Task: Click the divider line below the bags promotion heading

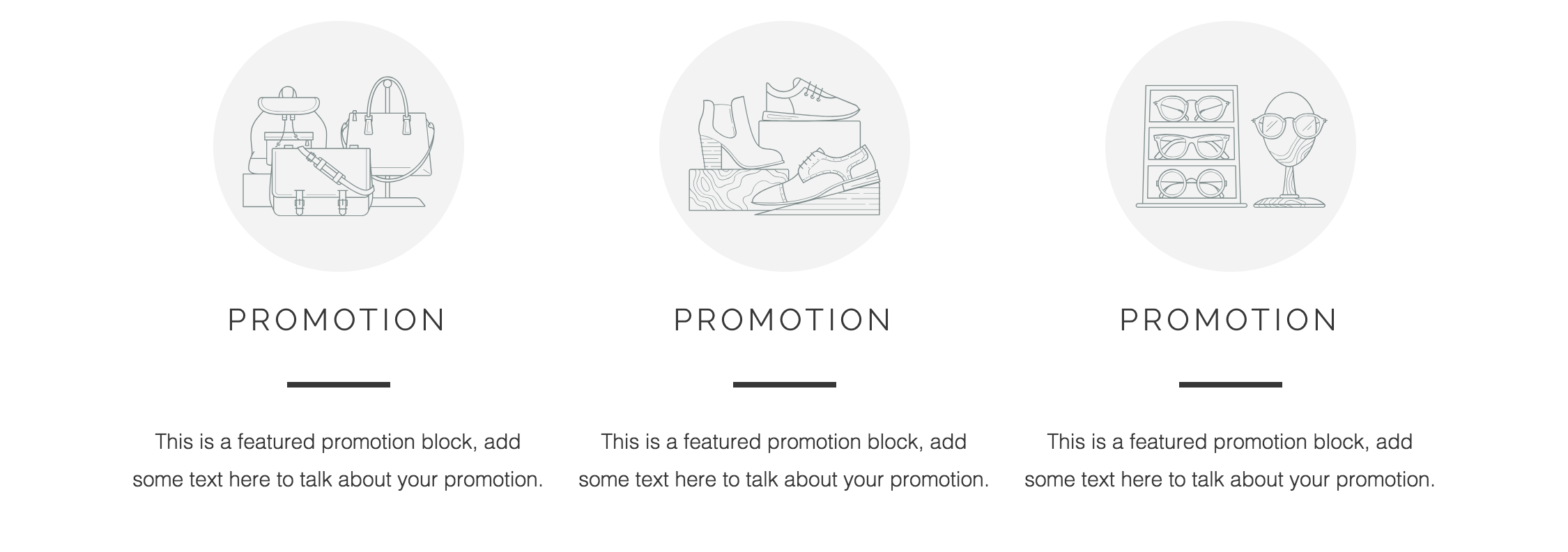Action: click(339, 385)
